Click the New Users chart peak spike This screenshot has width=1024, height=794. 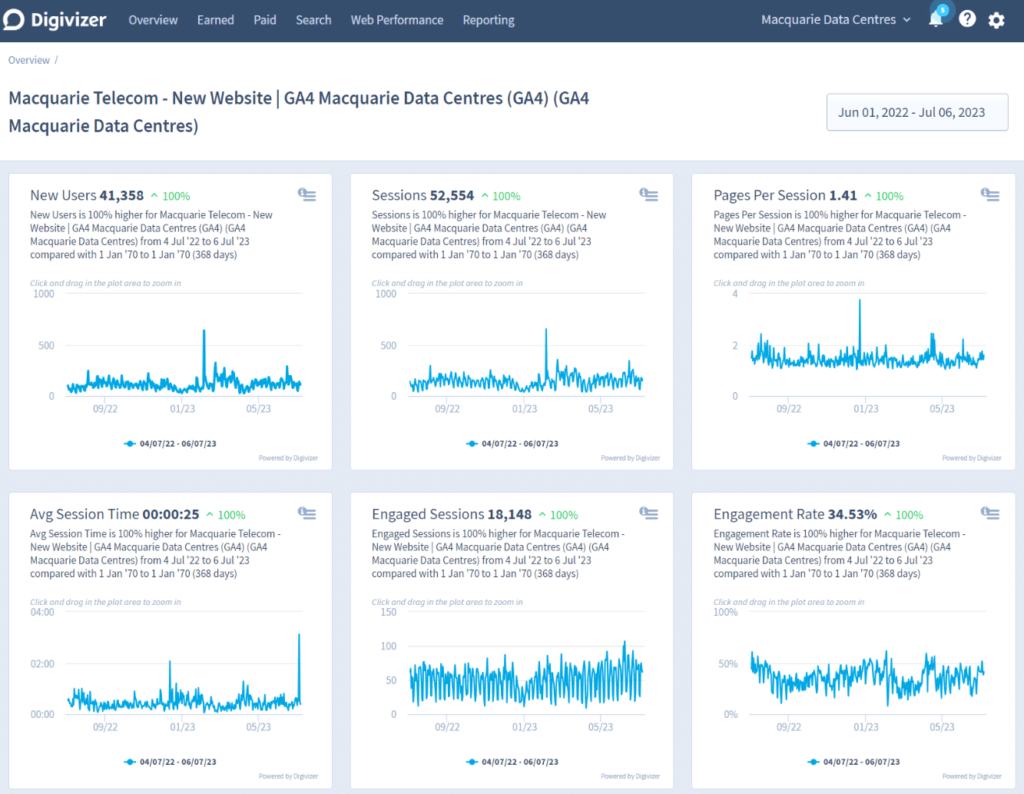pos(204,332)
